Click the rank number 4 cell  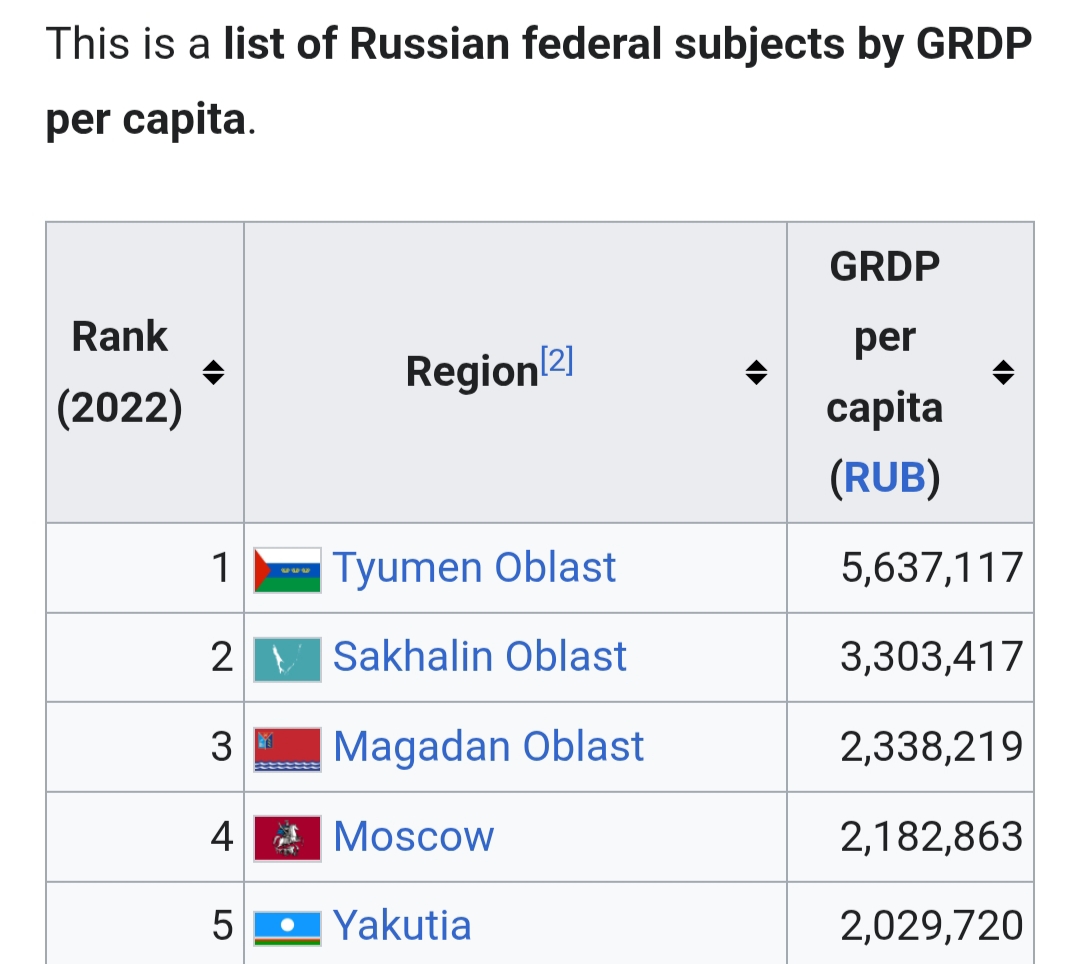[221, 837]
